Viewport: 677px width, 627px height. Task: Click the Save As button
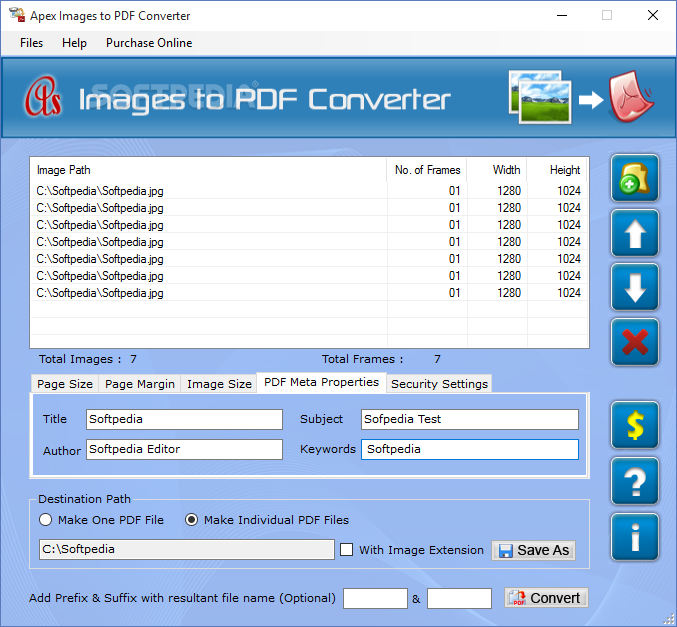[x=534, y=550]
